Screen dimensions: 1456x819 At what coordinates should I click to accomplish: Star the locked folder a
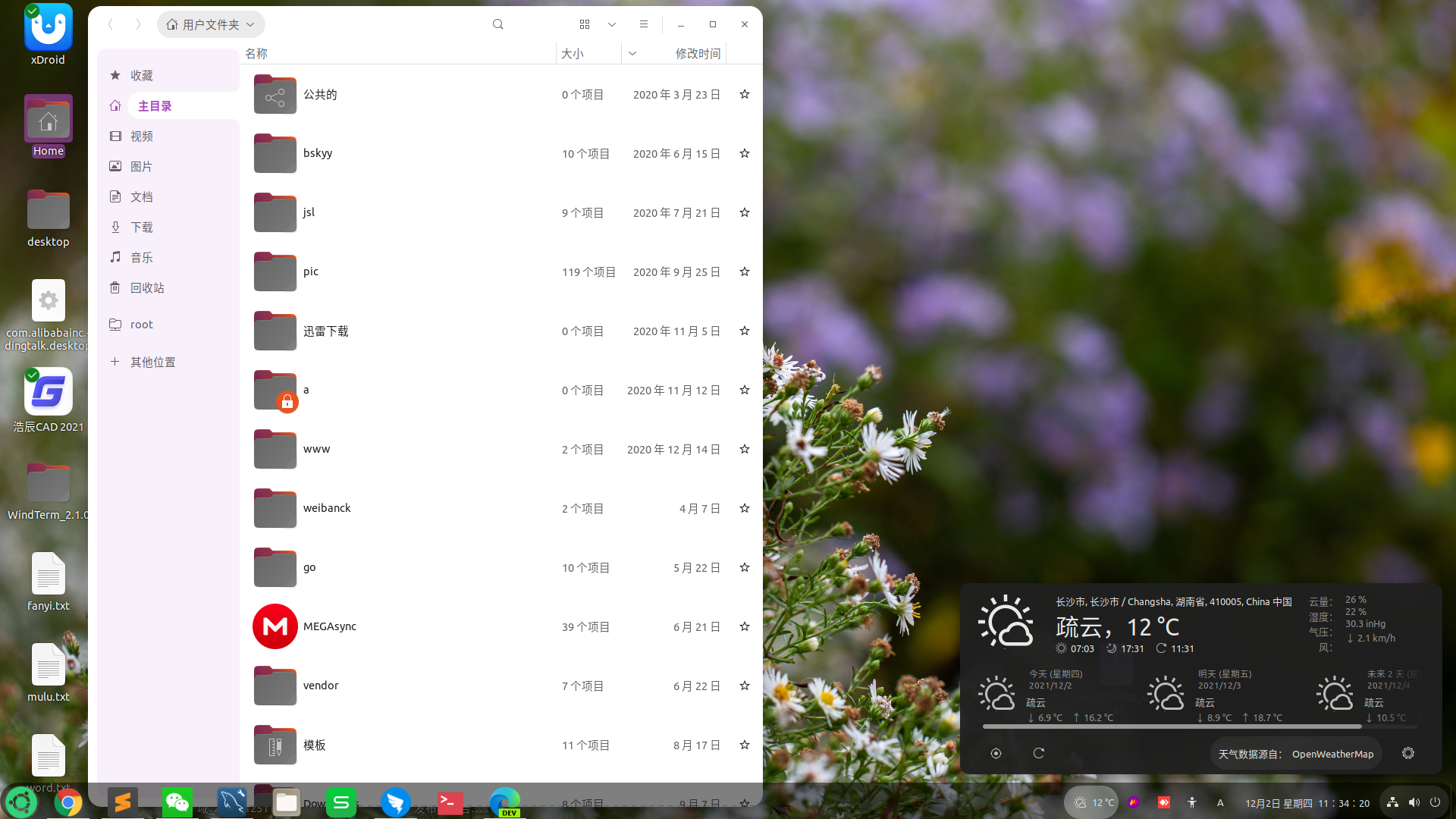pos(745,390)
